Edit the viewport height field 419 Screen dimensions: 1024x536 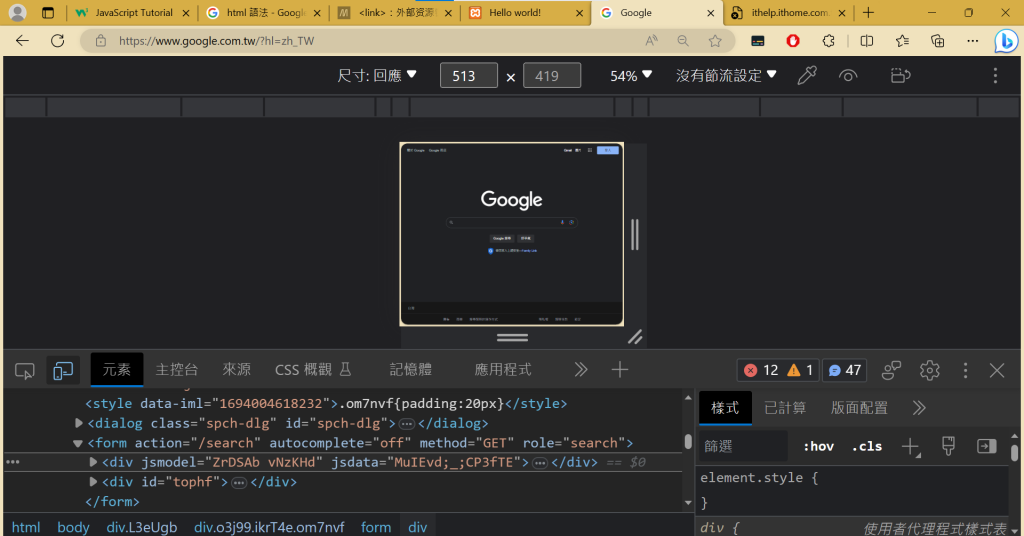click(552, 76)
